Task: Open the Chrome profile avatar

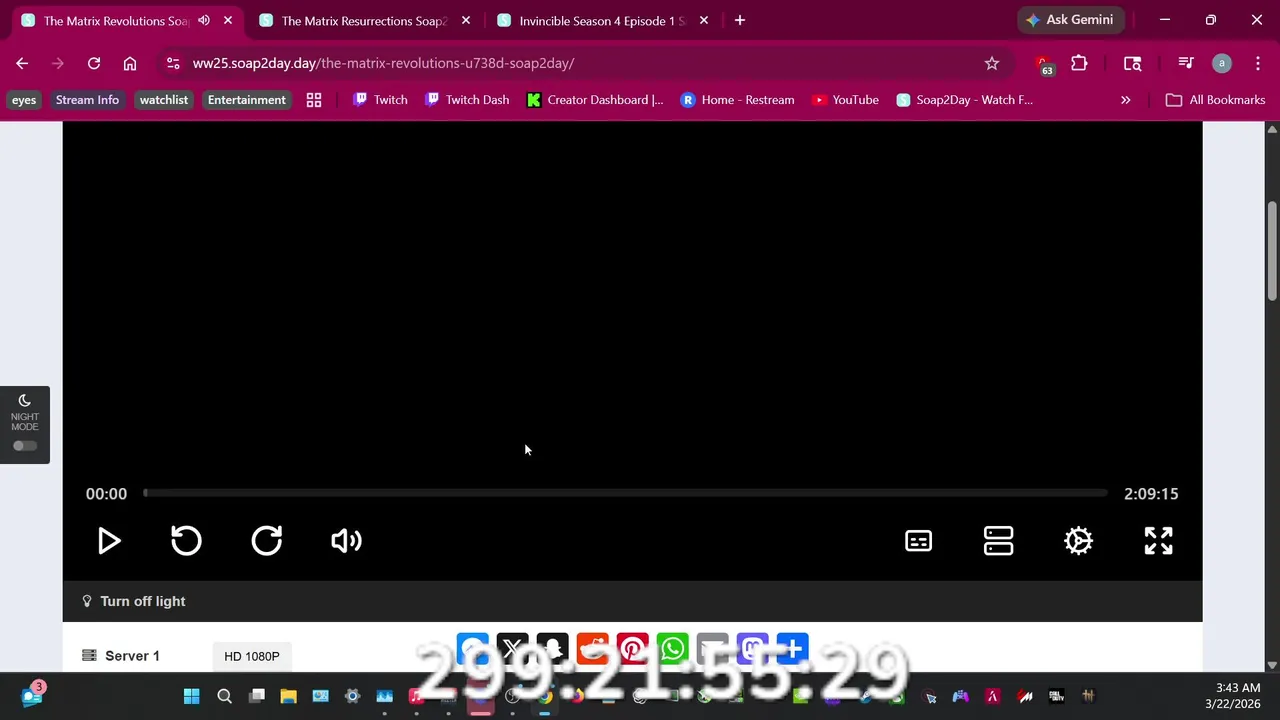Action: (1221, 63)
